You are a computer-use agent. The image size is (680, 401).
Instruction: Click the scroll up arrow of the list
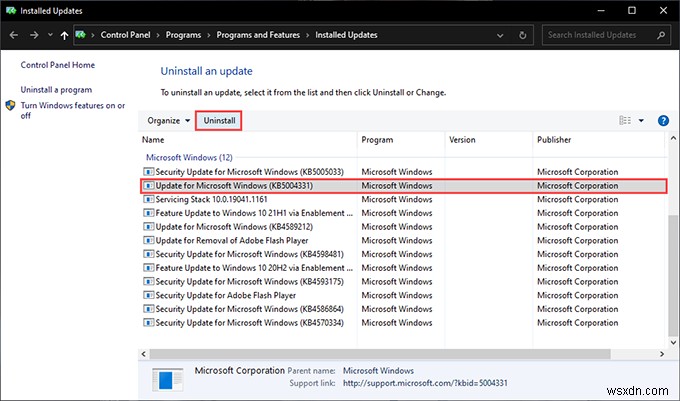pyautogui.click(x=673, y=138)
